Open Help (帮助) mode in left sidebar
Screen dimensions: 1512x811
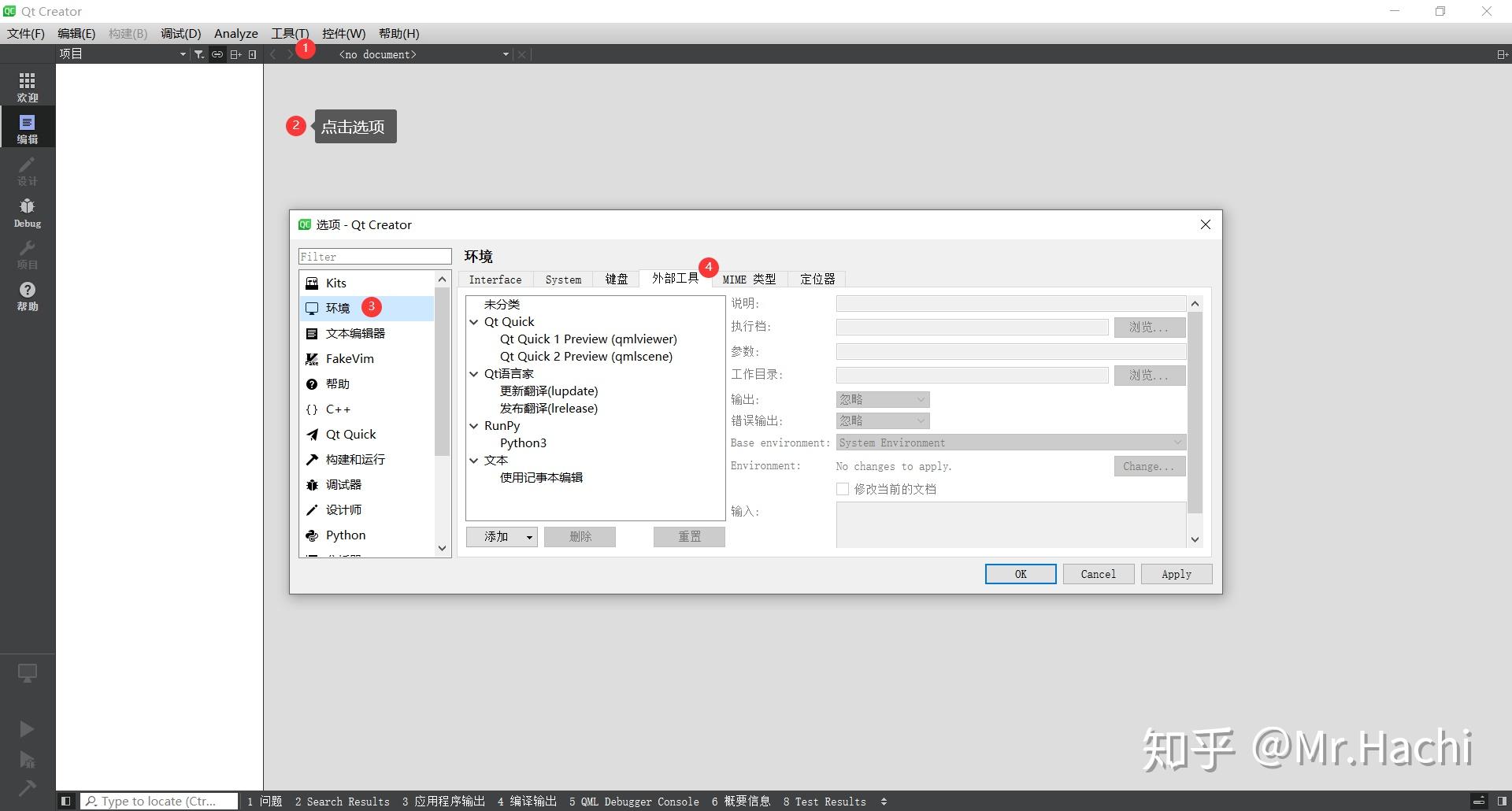click(x=28, y=296)
